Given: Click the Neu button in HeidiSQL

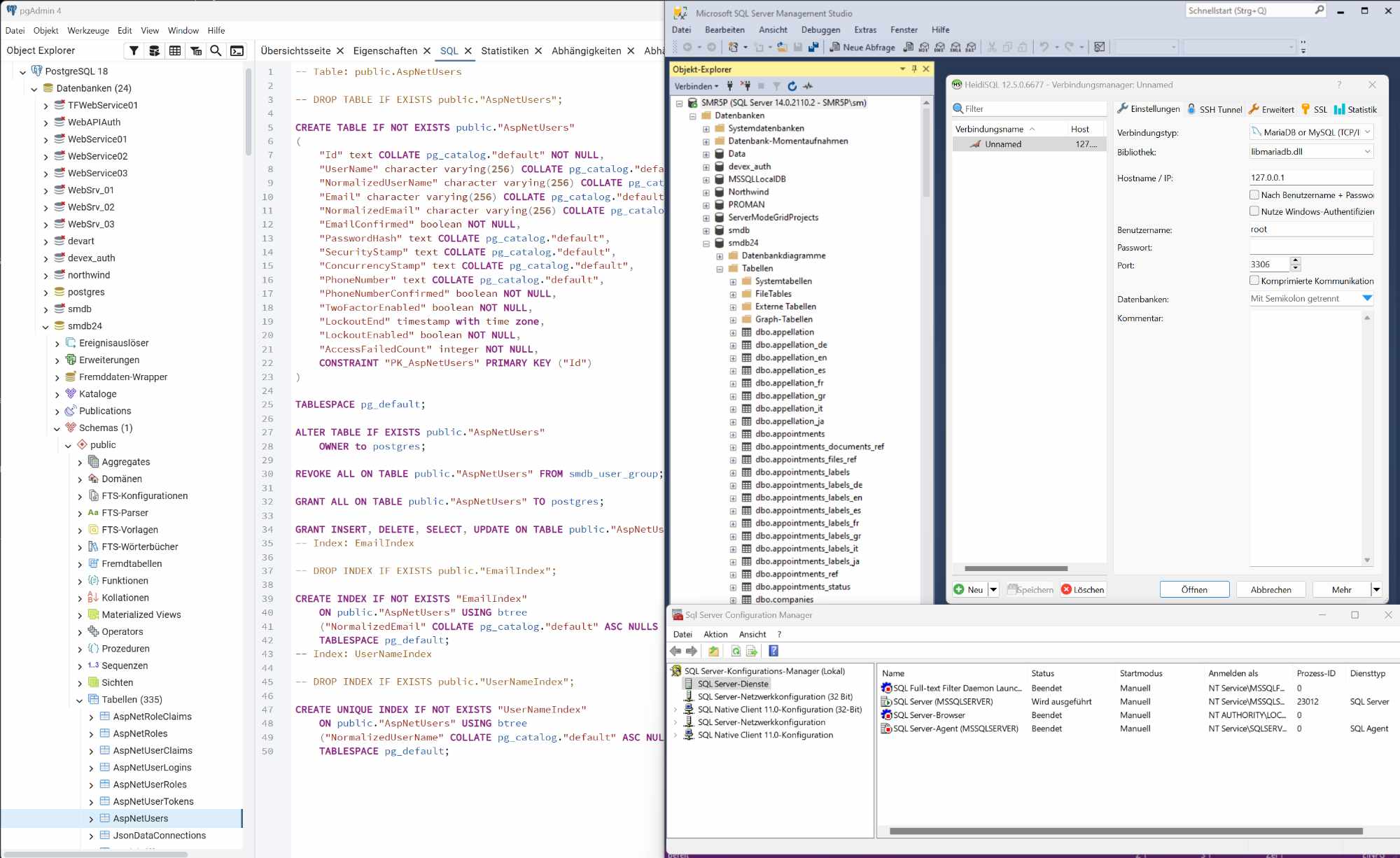Looking at the screenshot, I should (x=969, y=589).
